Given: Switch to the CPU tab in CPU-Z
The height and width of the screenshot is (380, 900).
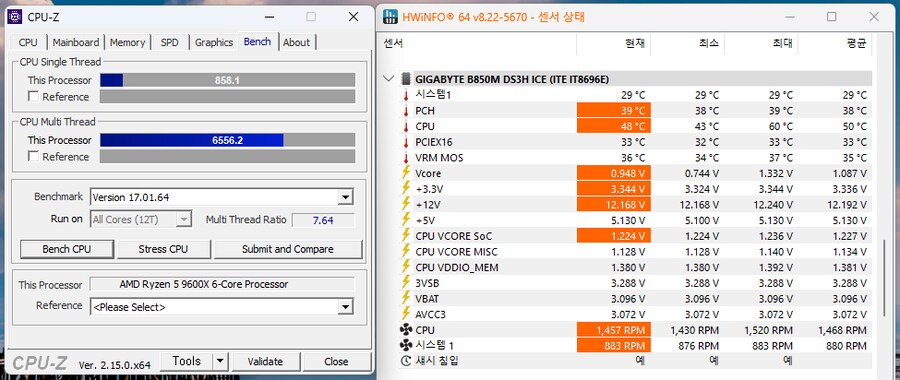Looking at the screenshot, I should (x=28, y=42).
